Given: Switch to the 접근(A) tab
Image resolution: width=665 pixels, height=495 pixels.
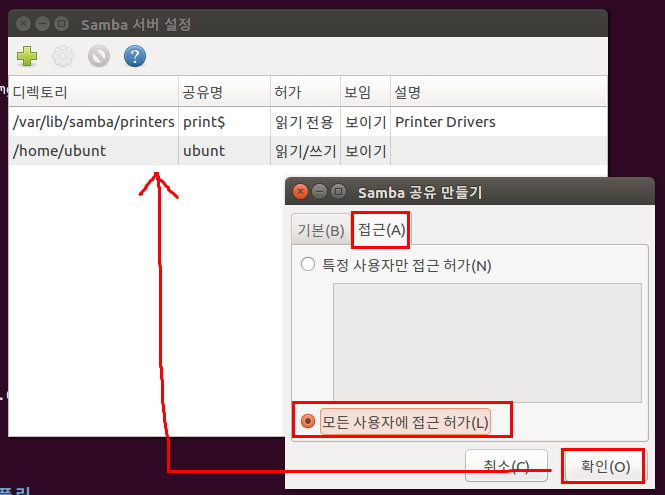Looking at the screenshot, I should [381, 229].
